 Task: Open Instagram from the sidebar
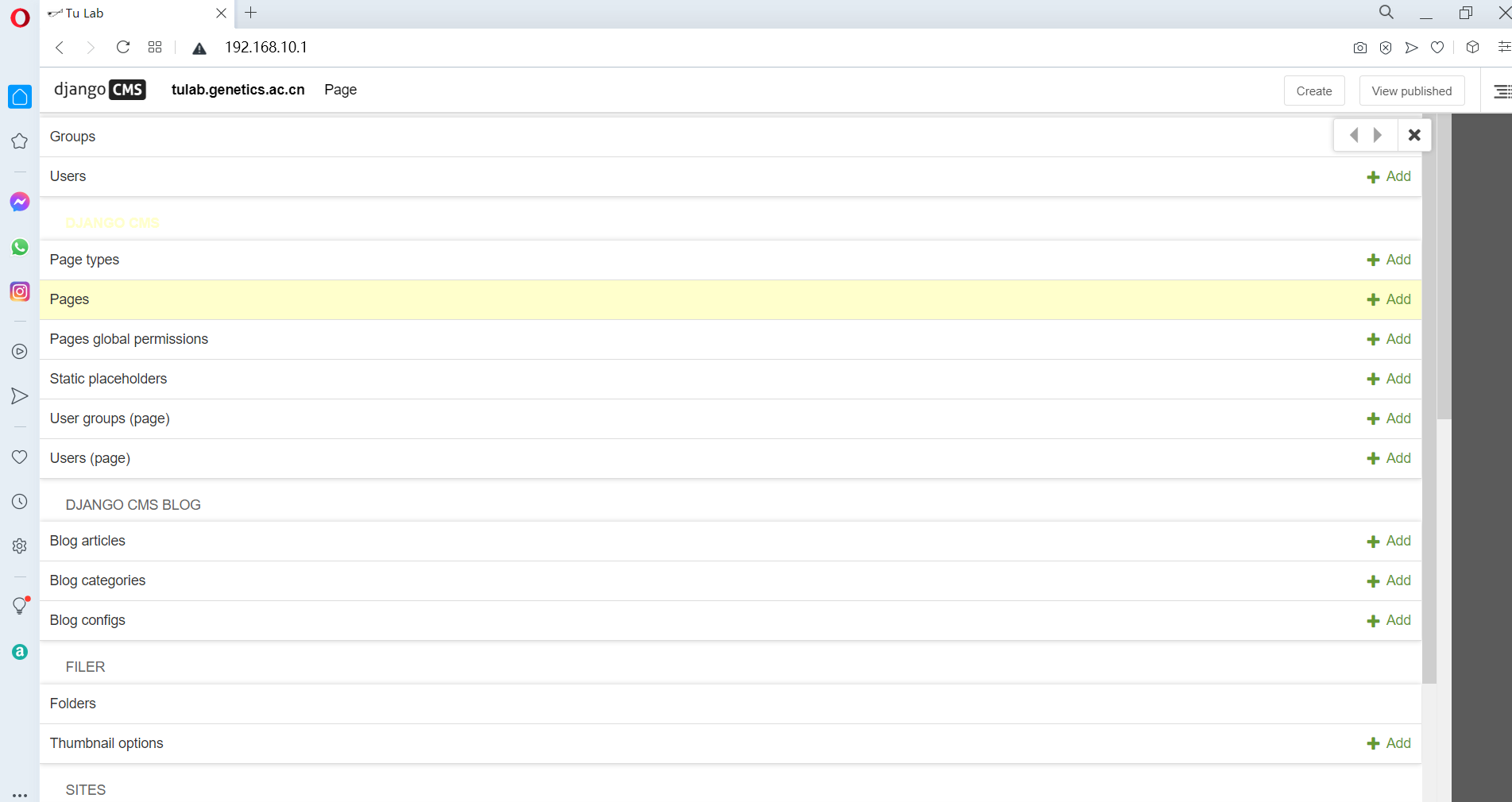[x=19, y=291]
